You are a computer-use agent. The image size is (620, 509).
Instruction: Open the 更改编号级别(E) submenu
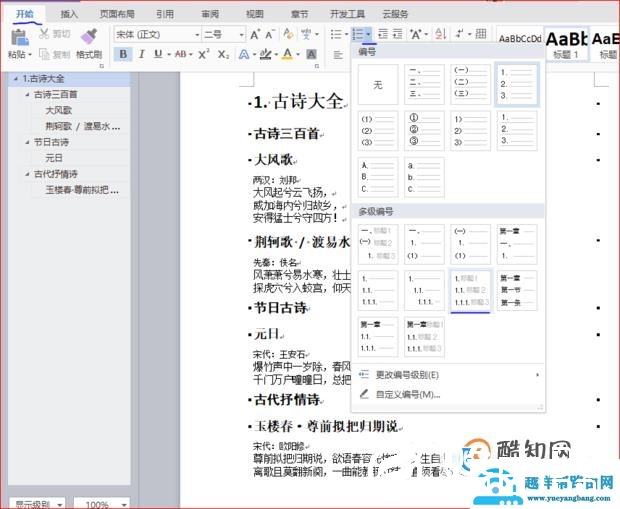(x=448, y=375)
